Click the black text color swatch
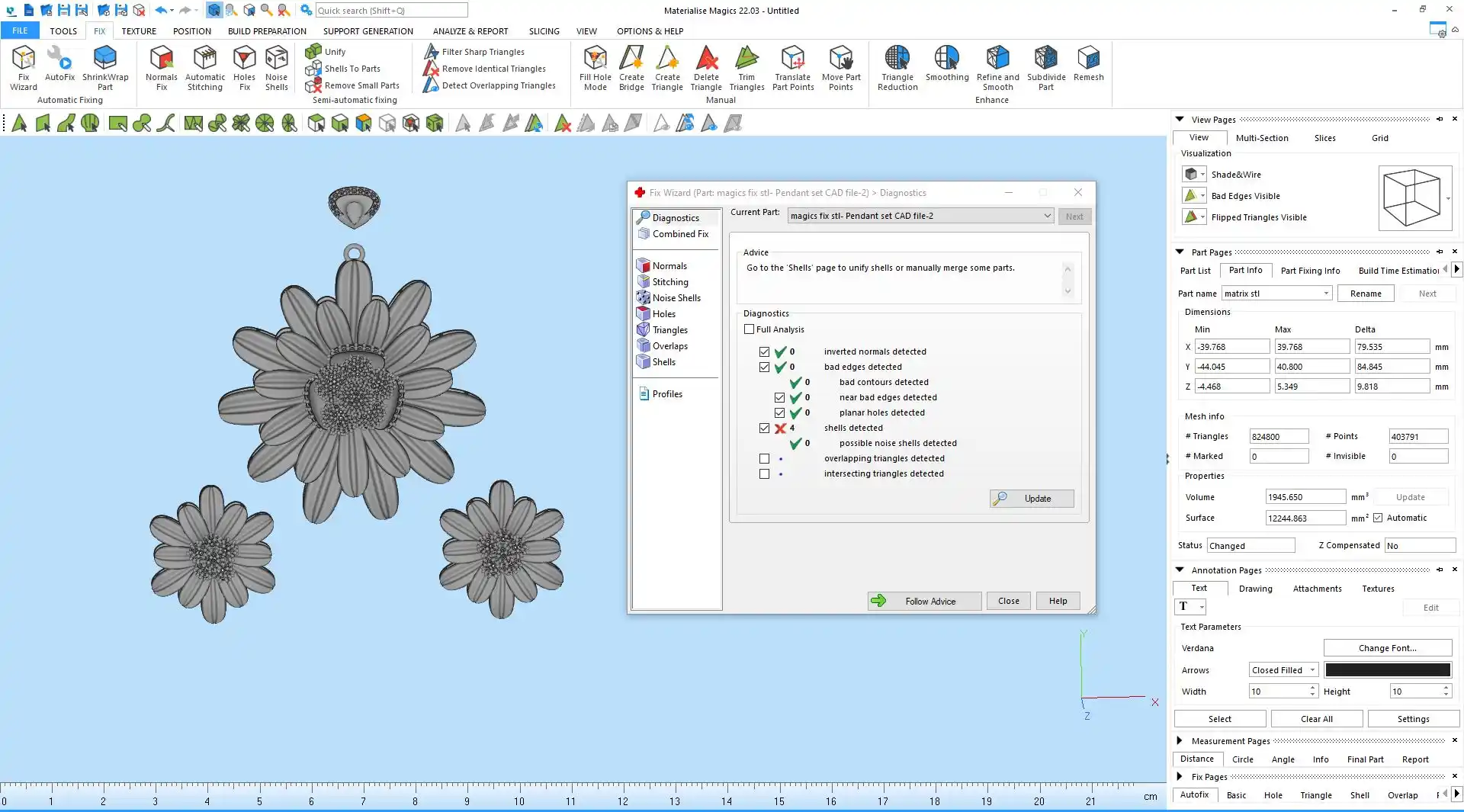The width and height of the screenshot is (1464, 812). click(1387, 670)
